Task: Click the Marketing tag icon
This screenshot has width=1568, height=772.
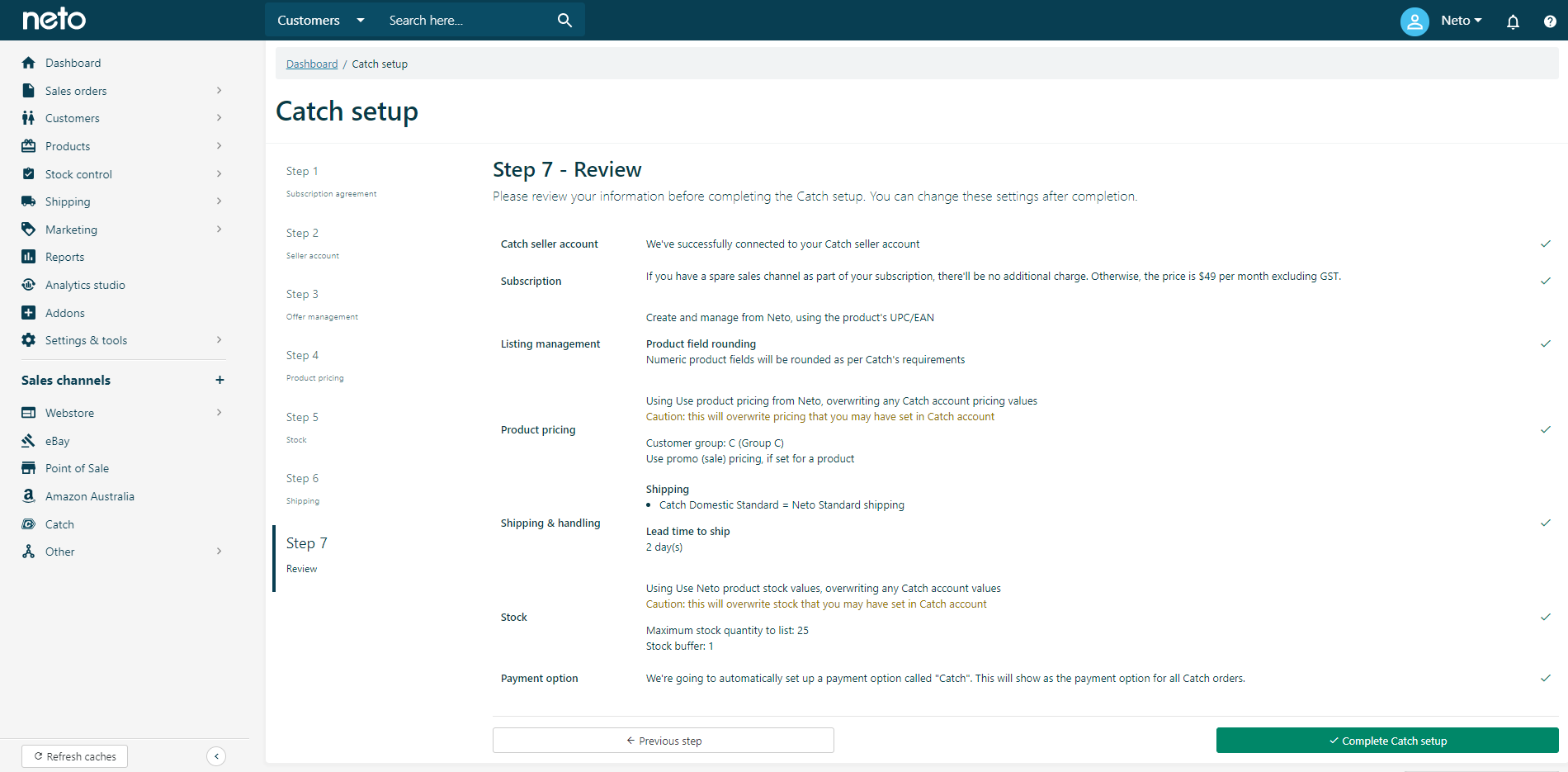Action: (x=29, y=230)
